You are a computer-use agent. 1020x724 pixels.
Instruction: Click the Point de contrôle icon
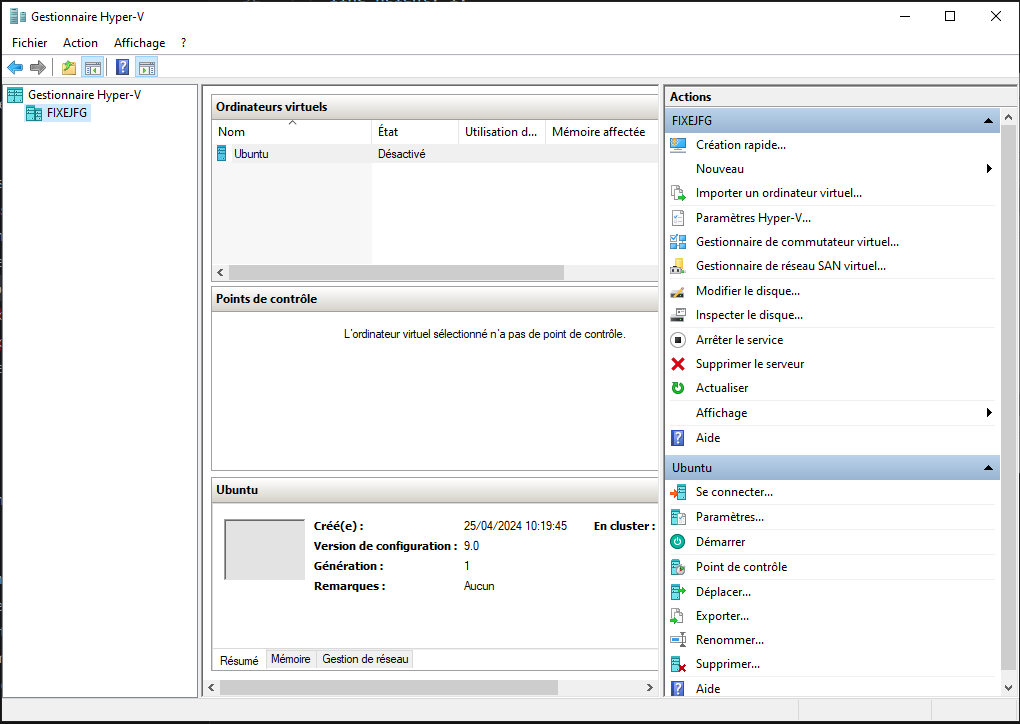click(x=678, y=567)
